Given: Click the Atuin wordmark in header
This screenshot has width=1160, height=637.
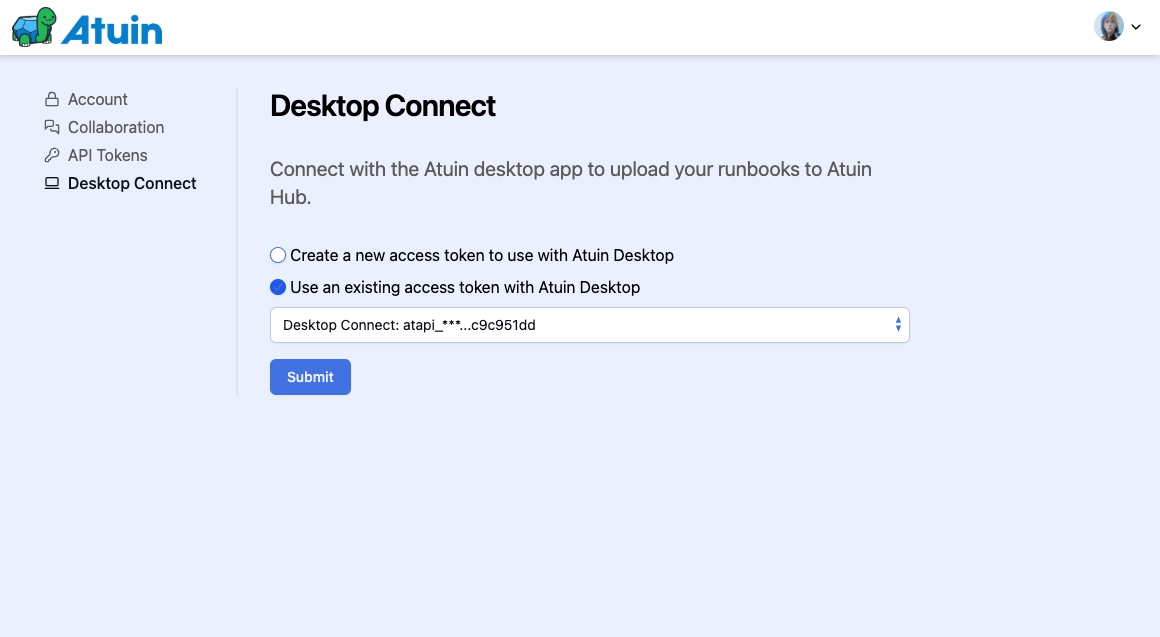Looking at the screenshot, I should (112, 30).
